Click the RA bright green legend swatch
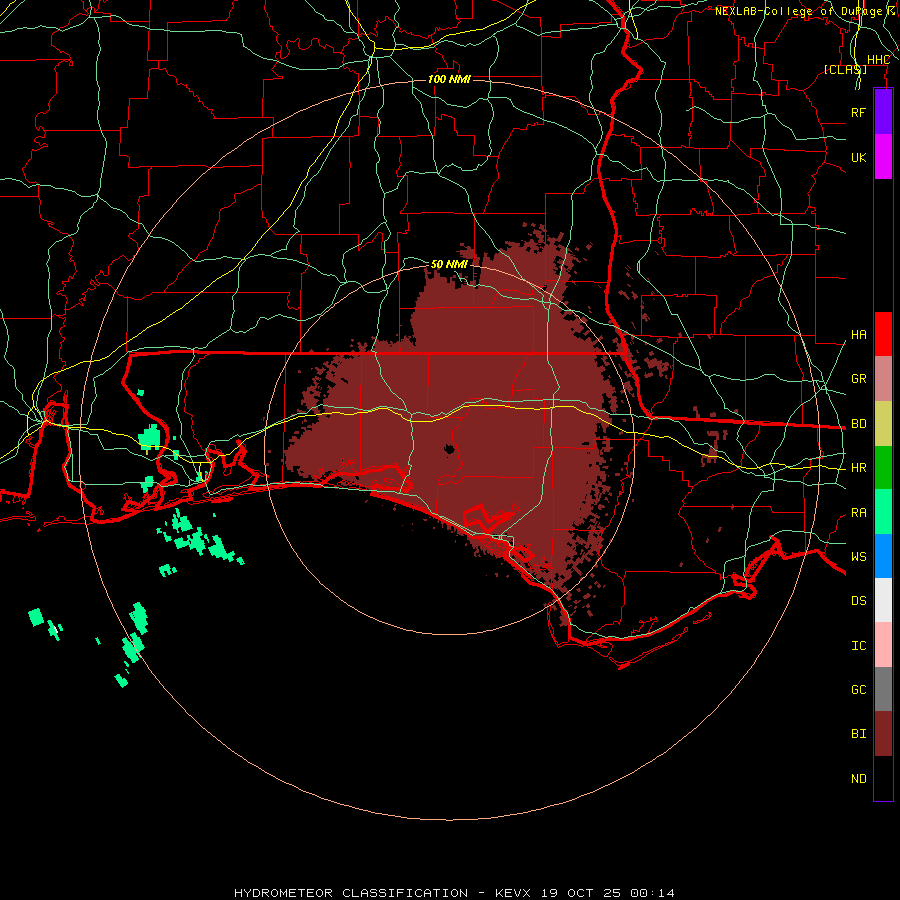 tap(883, 512)
